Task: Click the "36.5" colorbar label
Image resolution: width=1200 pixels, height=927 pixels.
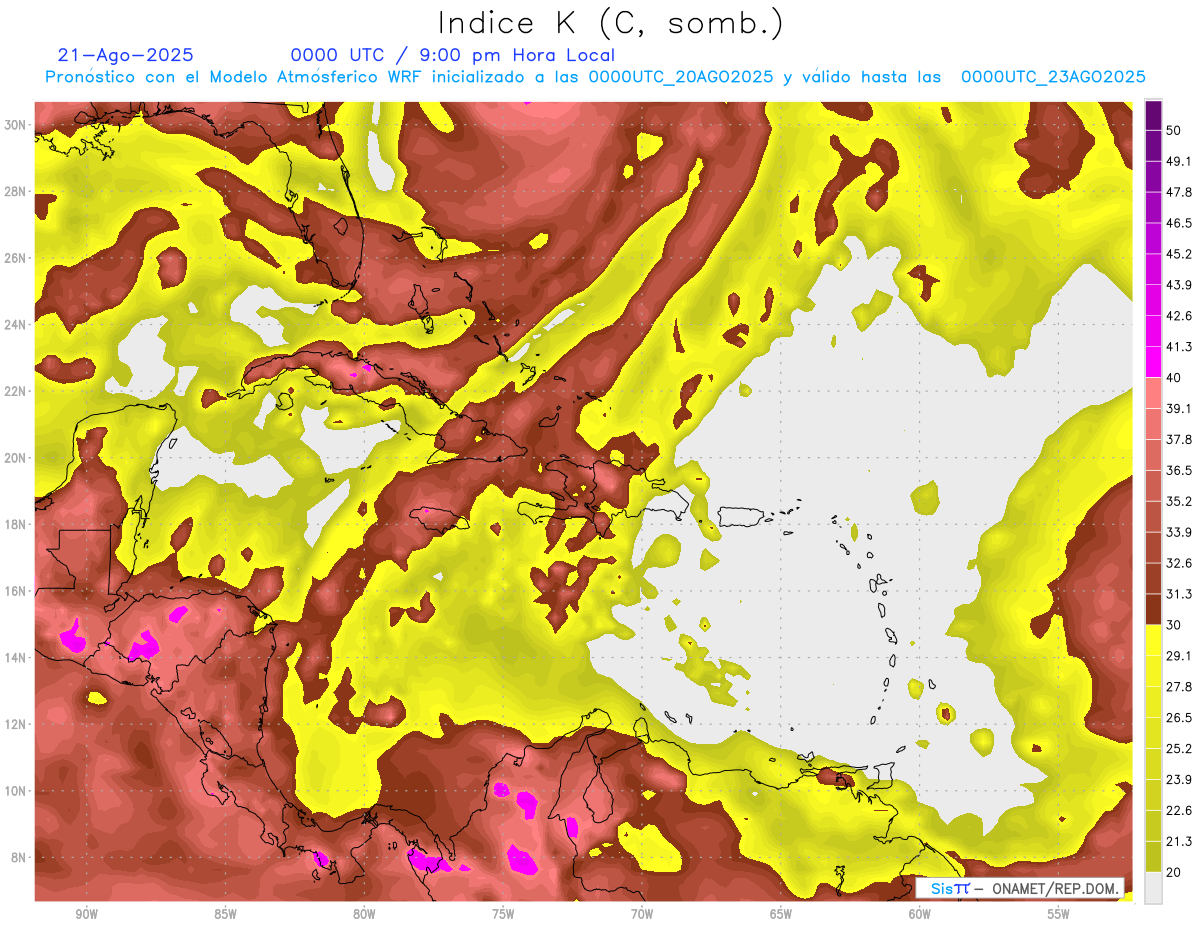Action: click(1179, 470)
